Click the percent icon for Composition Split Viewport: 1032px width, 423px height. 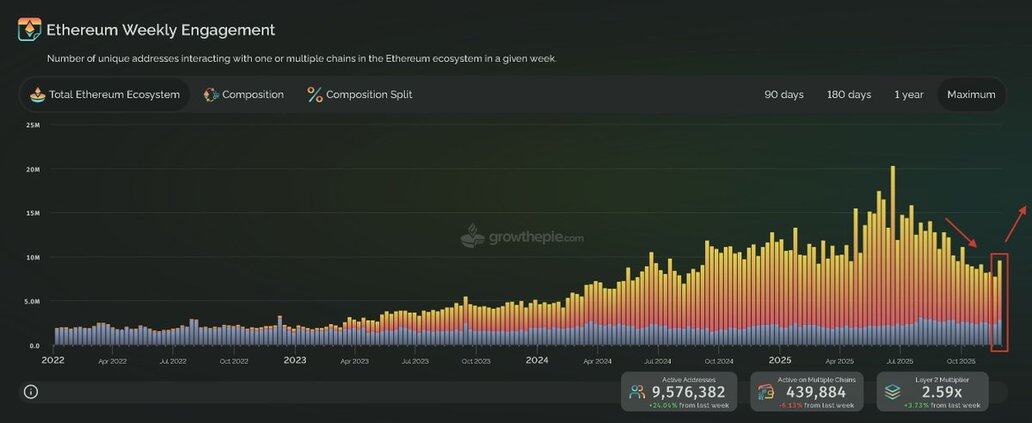[x=315, y=95]
